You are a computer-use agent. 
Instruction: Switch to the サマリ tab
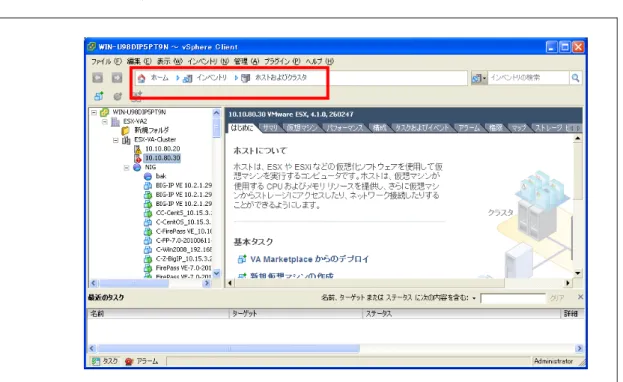pyautogui.click(x=270, y=128)
